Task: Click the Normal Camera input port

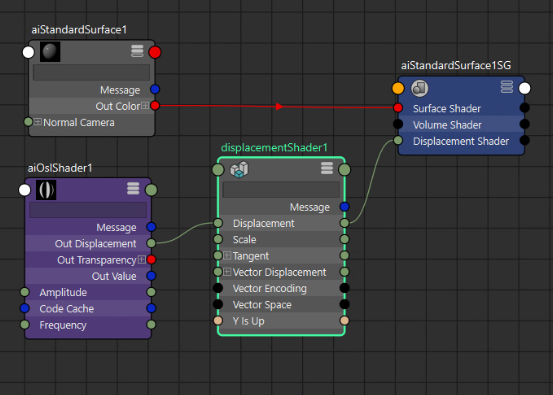Action: 28,122
